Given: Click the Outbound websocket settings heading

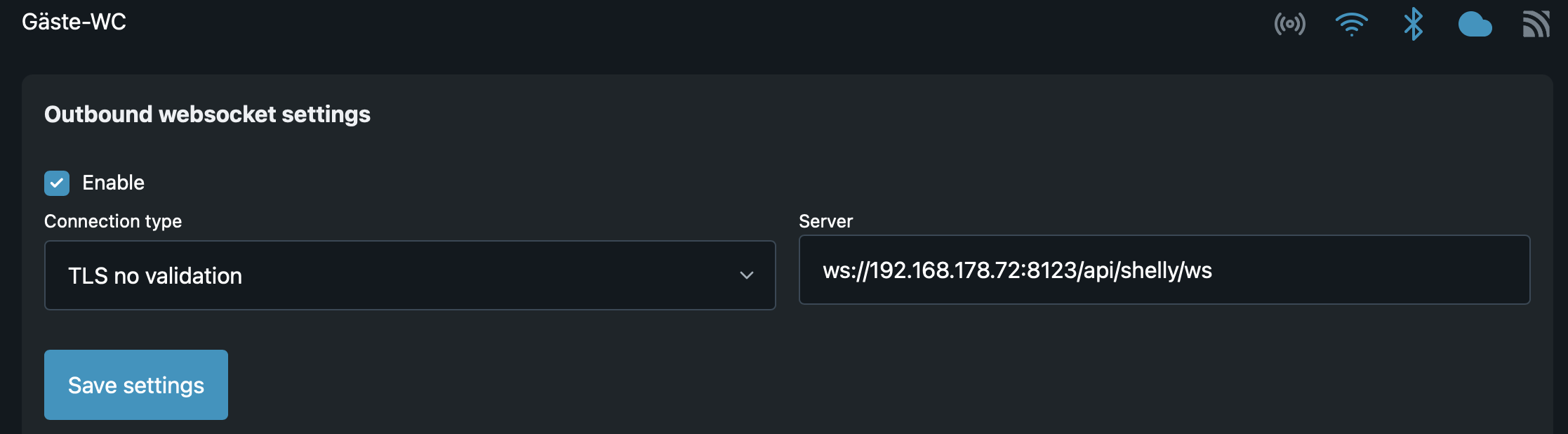Looking at the screenshot, I should pyautogui.click(x=207, y=114).
